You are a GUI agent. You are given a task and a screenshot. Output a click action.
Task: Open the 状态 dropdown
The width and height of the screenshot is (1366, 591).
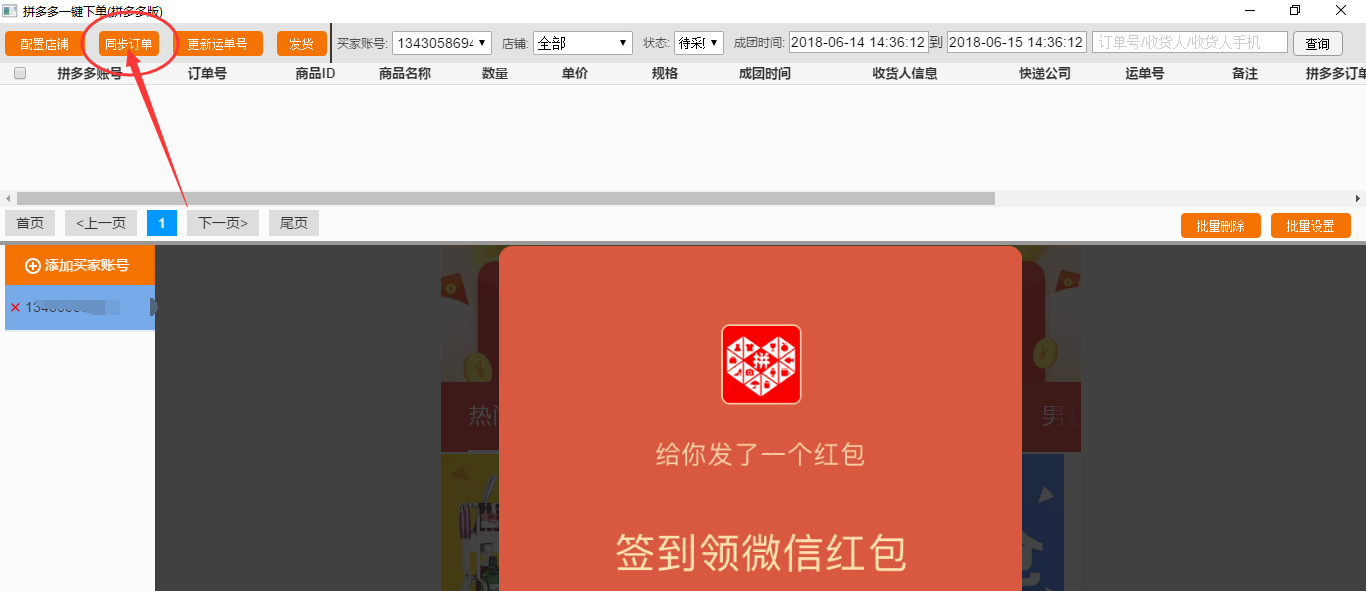[x=698, y=43]
